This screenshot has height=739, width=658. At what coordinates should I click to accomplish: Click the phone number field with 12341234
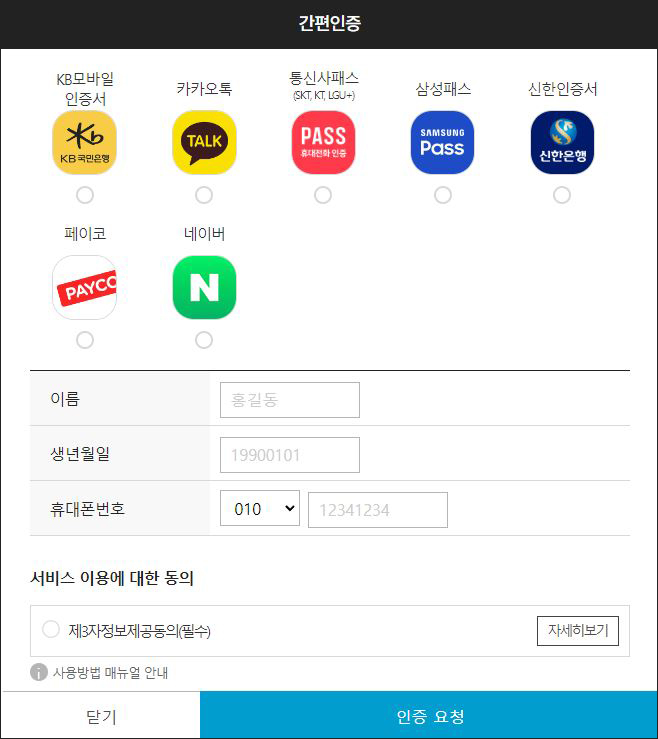point(378,510)
